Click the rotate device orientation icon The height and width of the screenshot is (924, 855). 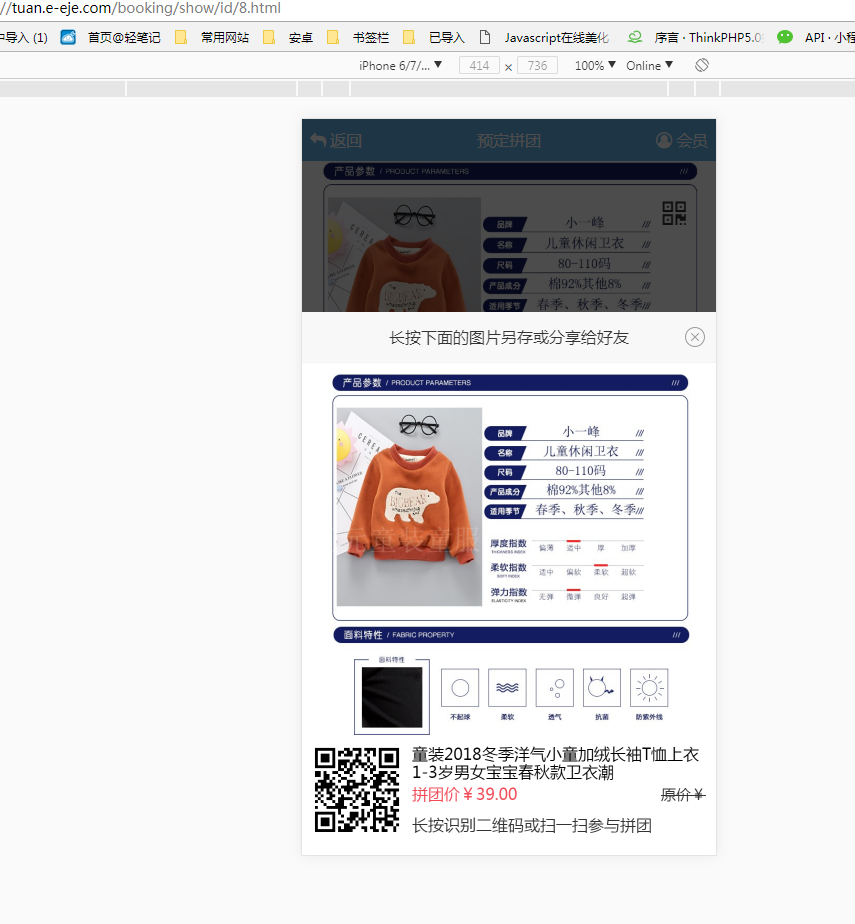702,65
